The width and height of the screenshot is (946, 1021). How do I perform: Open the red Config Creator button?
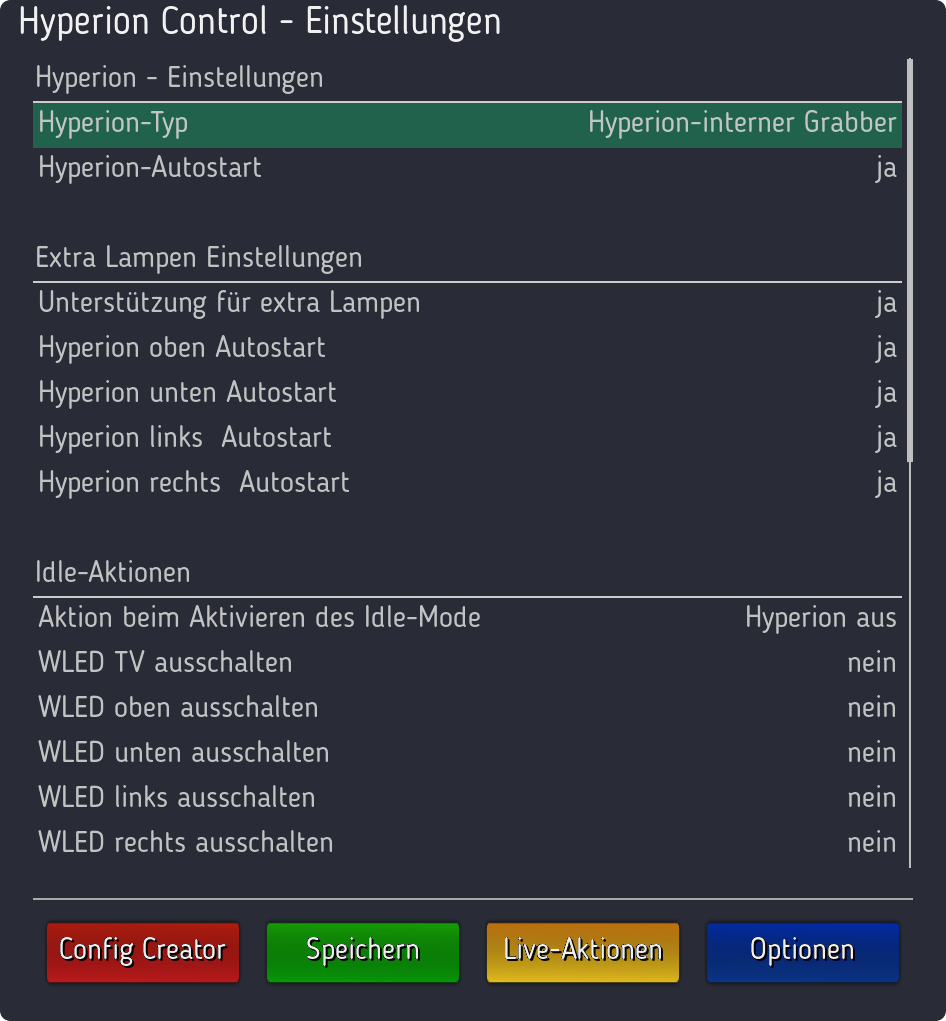(x=143, y=952)
